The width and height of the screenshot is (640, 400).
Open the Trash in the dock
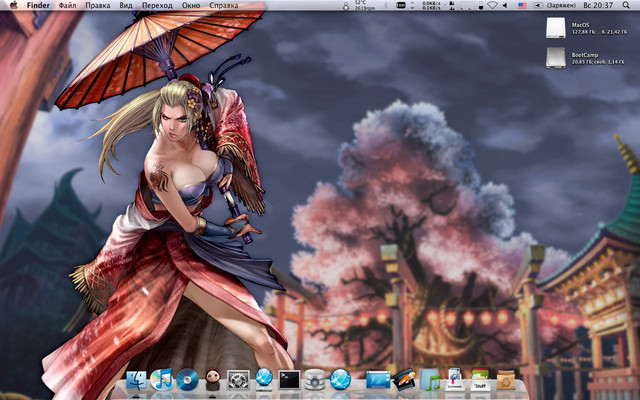[506, 380]
